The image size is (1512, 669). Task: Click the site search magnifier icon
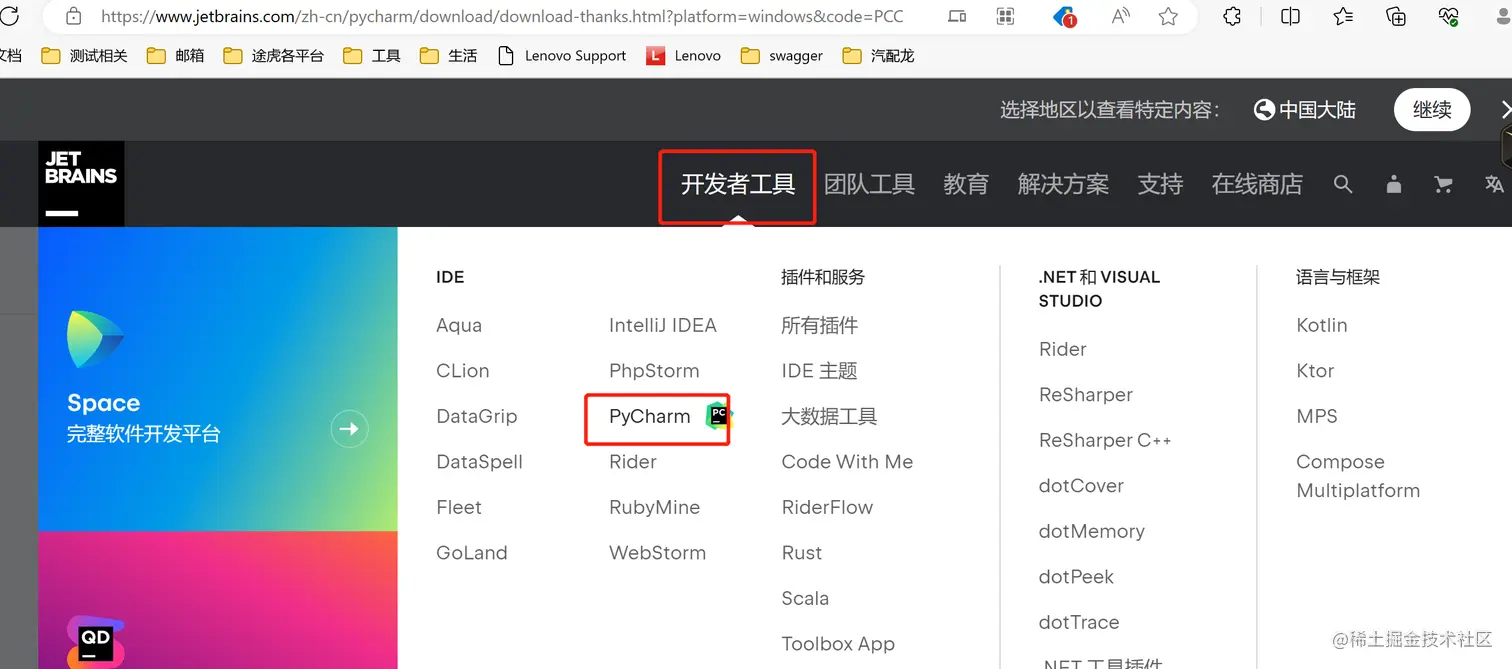coord(1343,184)
